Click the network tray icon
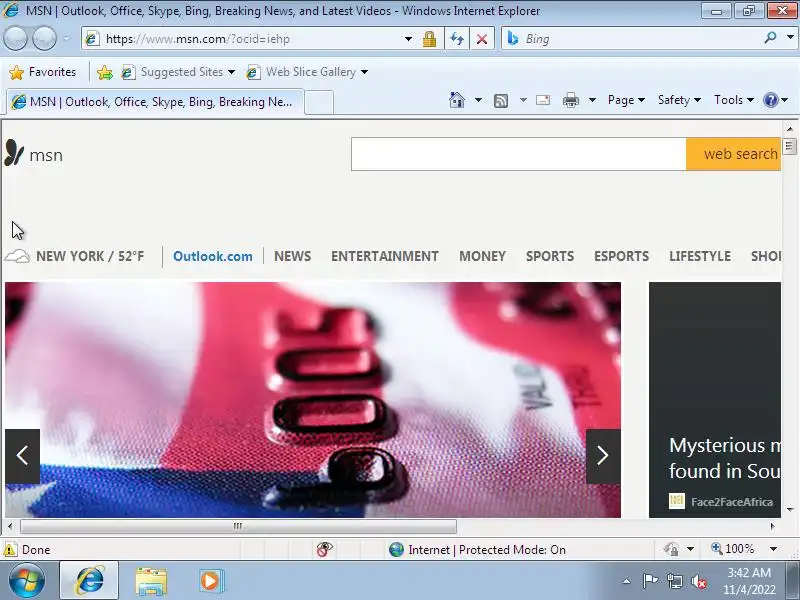The height and width of the screenshot is (600, 800). [x=674, y=581]
